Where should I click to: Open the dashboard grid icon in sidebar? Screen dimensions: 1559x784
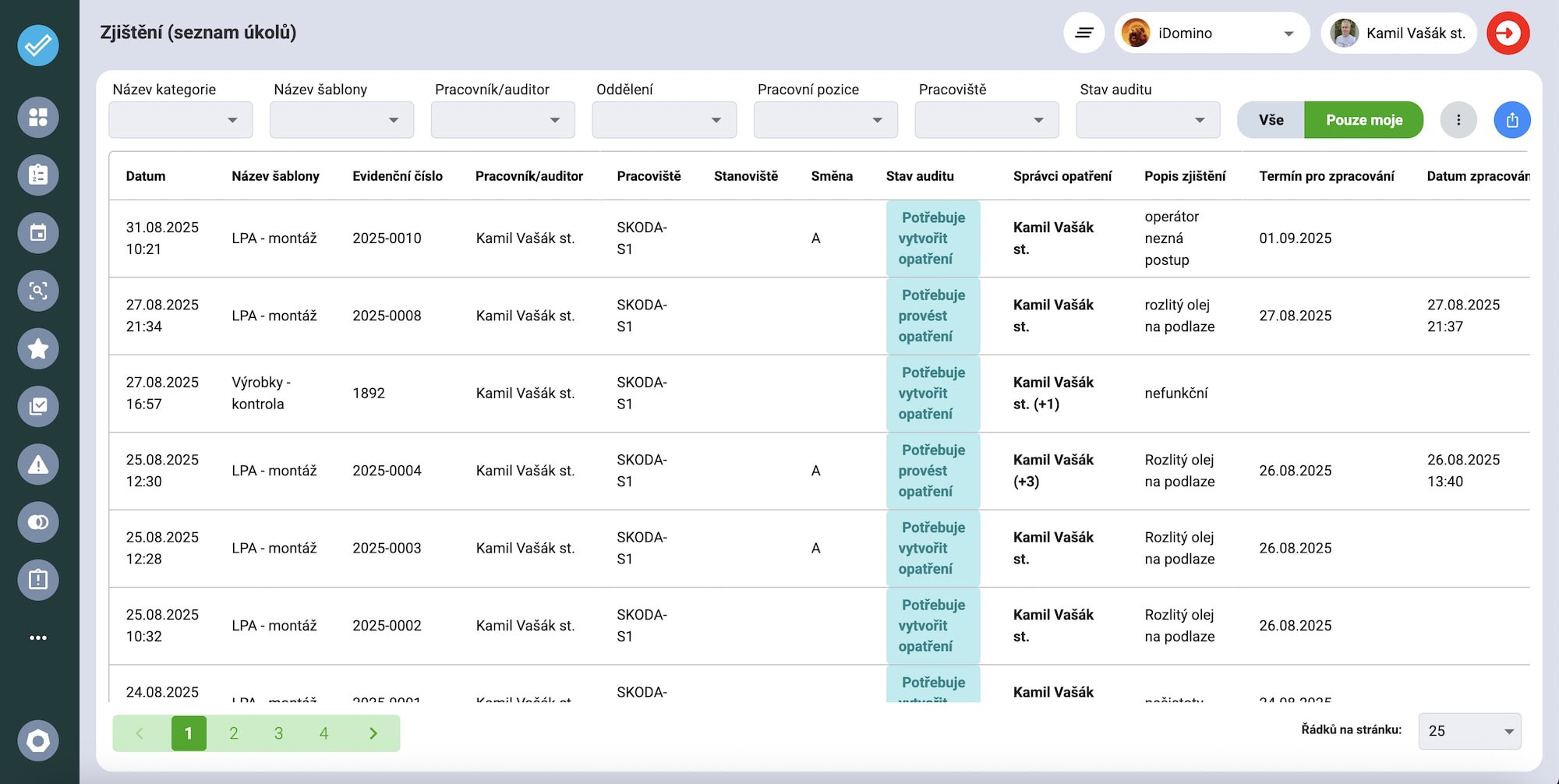click(38, 118)
